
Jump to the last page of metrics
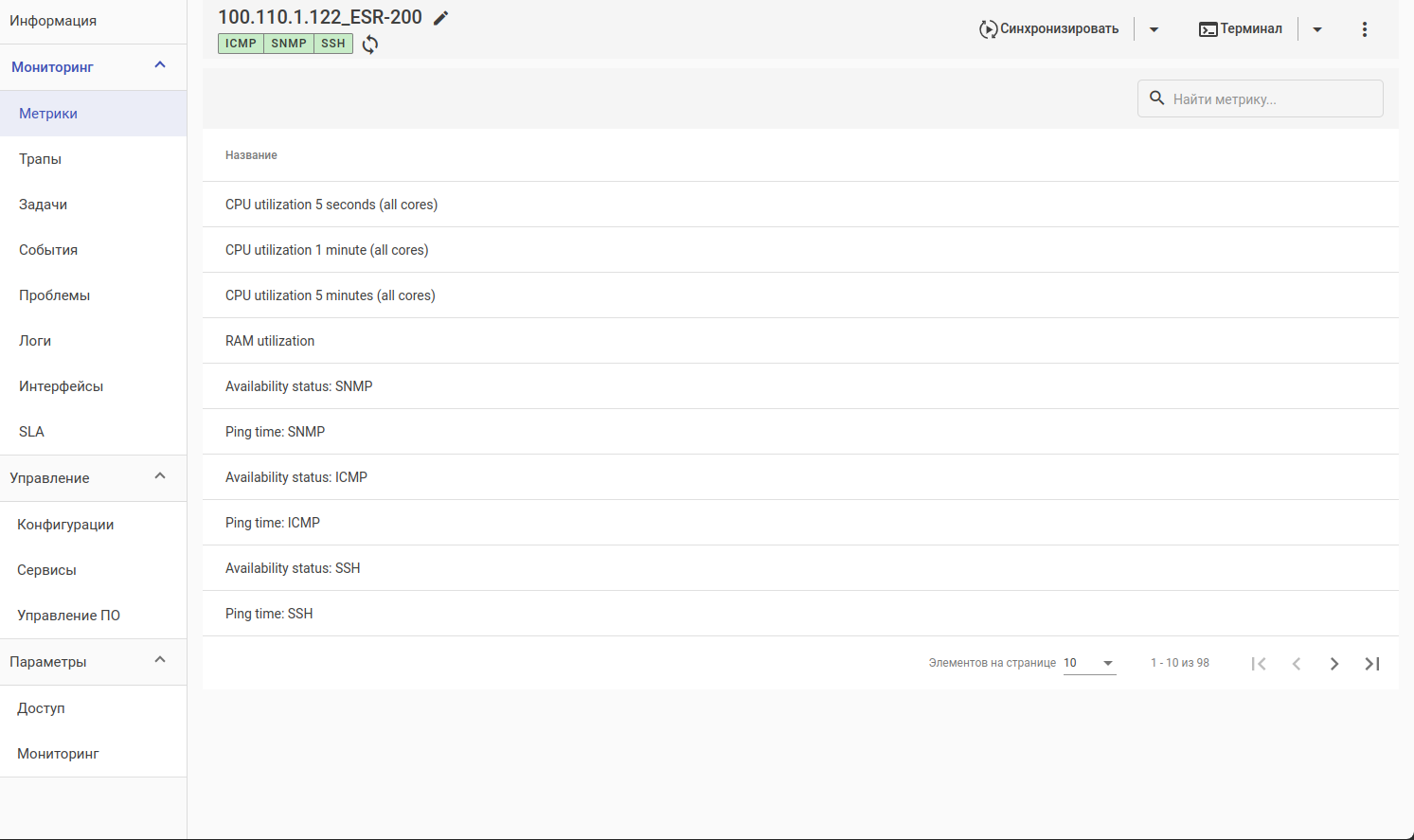pyautogui.click(x=1371, y=664)
